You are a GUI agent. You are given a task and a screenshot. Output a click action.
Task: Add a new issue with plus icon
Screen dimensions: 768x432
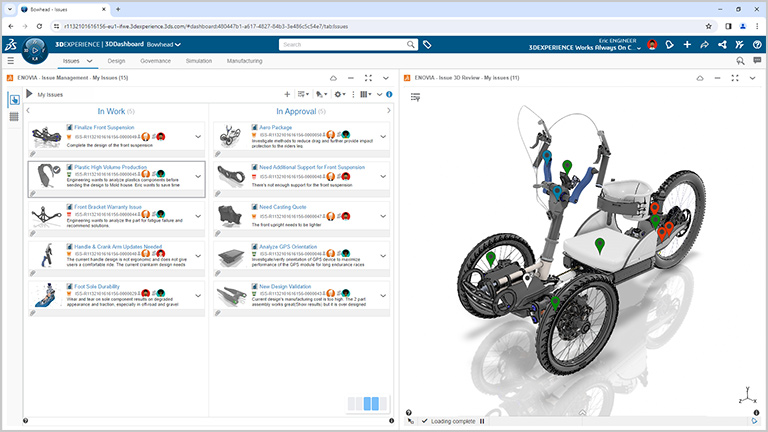pos(288,94)
